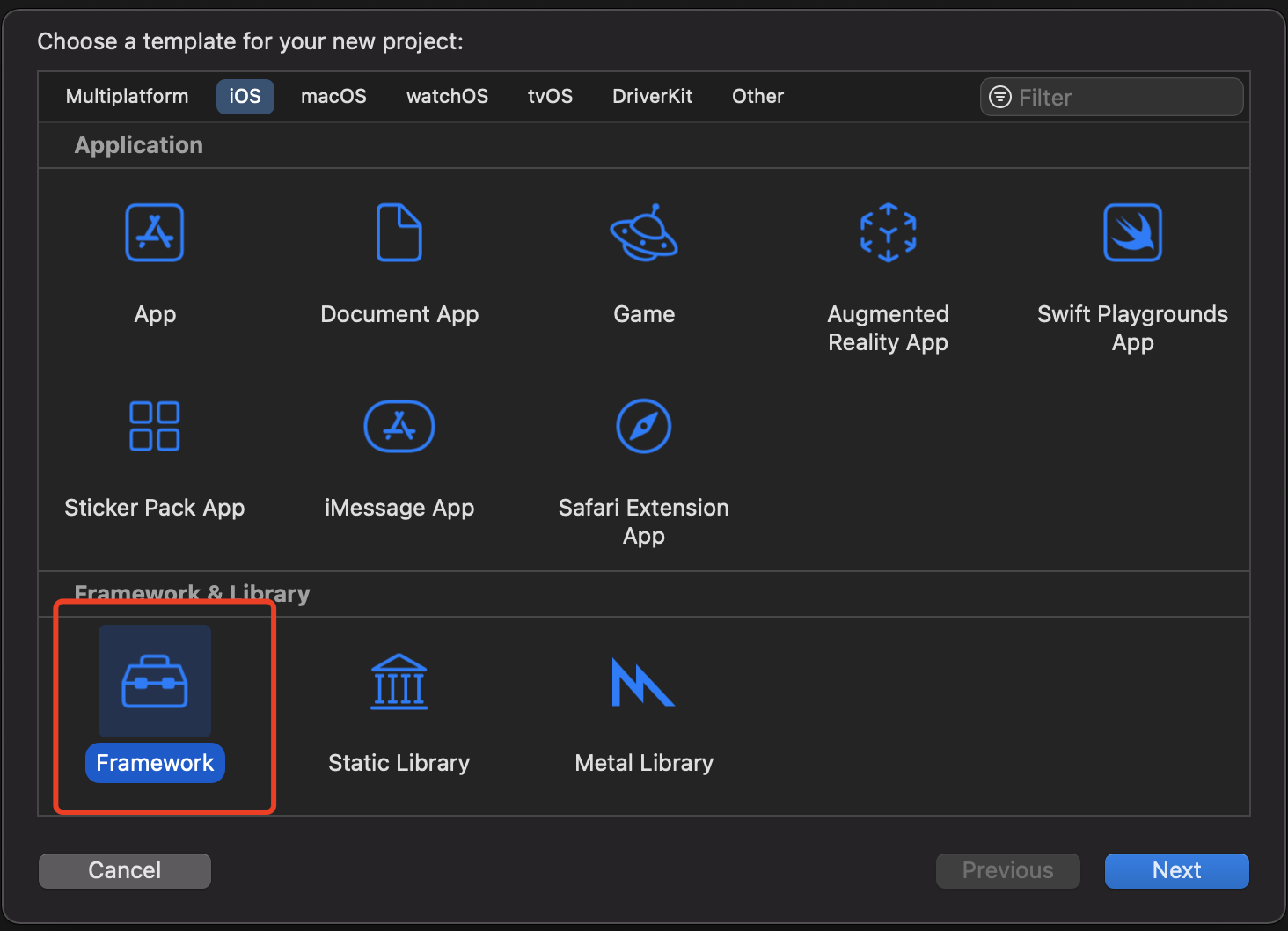Viewport: 1288px width, 931px height.
Task: Switch to the Other tab
Action: (758, 97)
